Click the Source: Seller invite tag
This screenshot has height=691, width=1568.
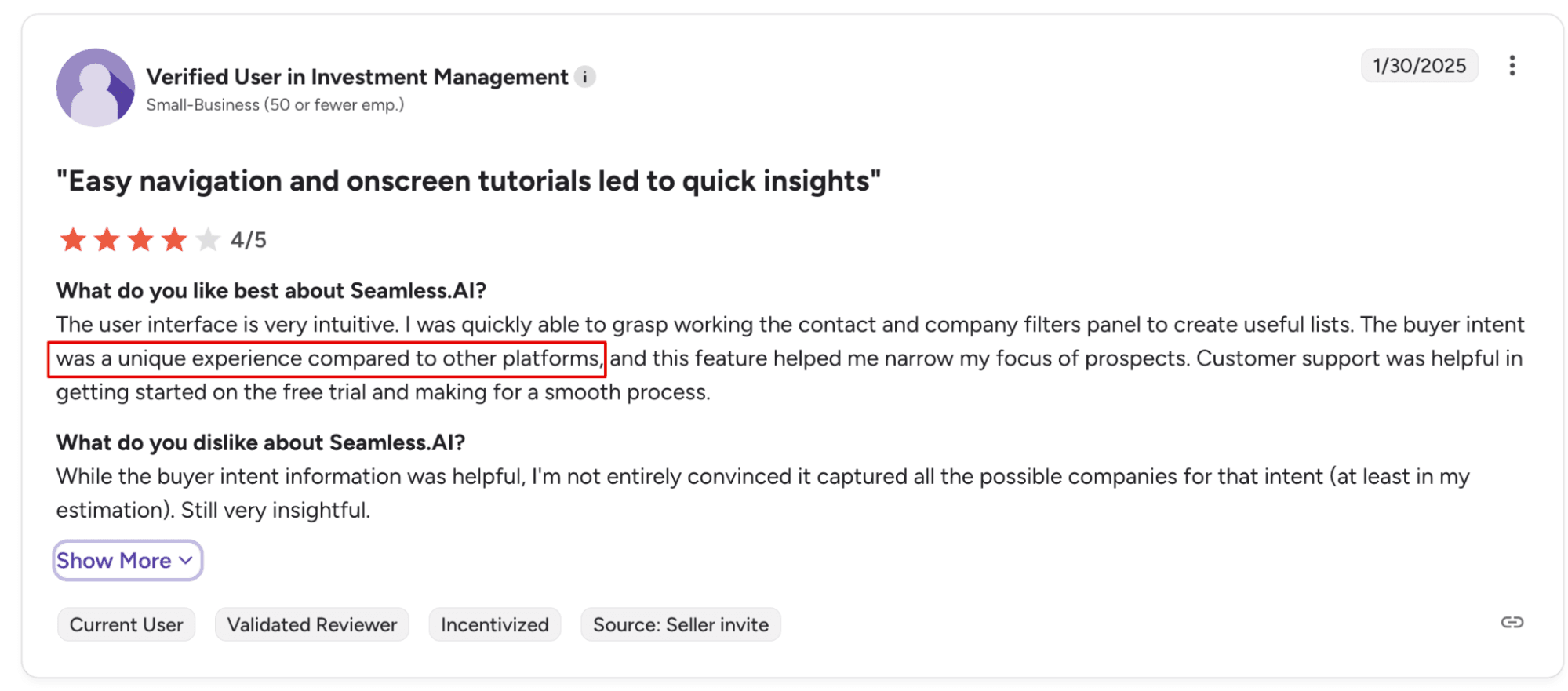[680, 625]
